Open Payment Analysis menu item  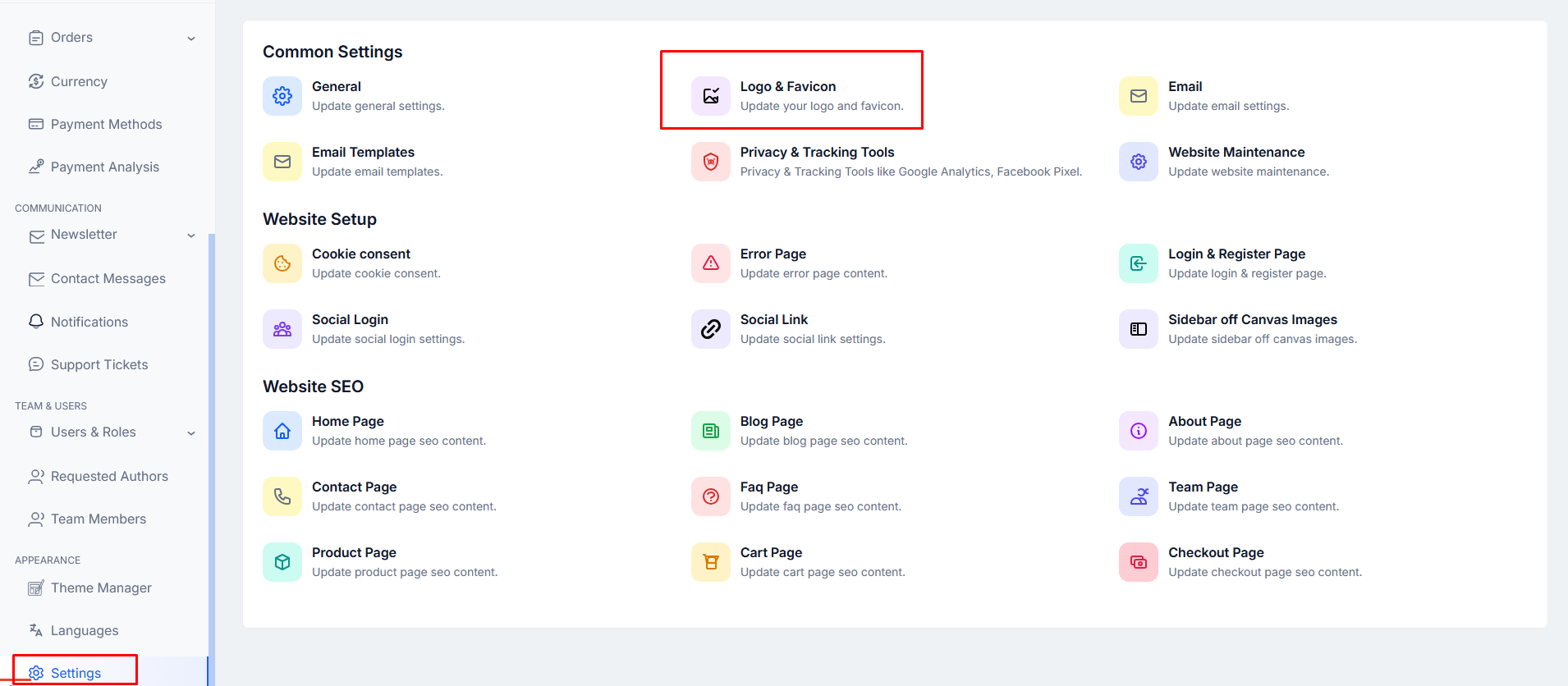(x=104, y=167)
